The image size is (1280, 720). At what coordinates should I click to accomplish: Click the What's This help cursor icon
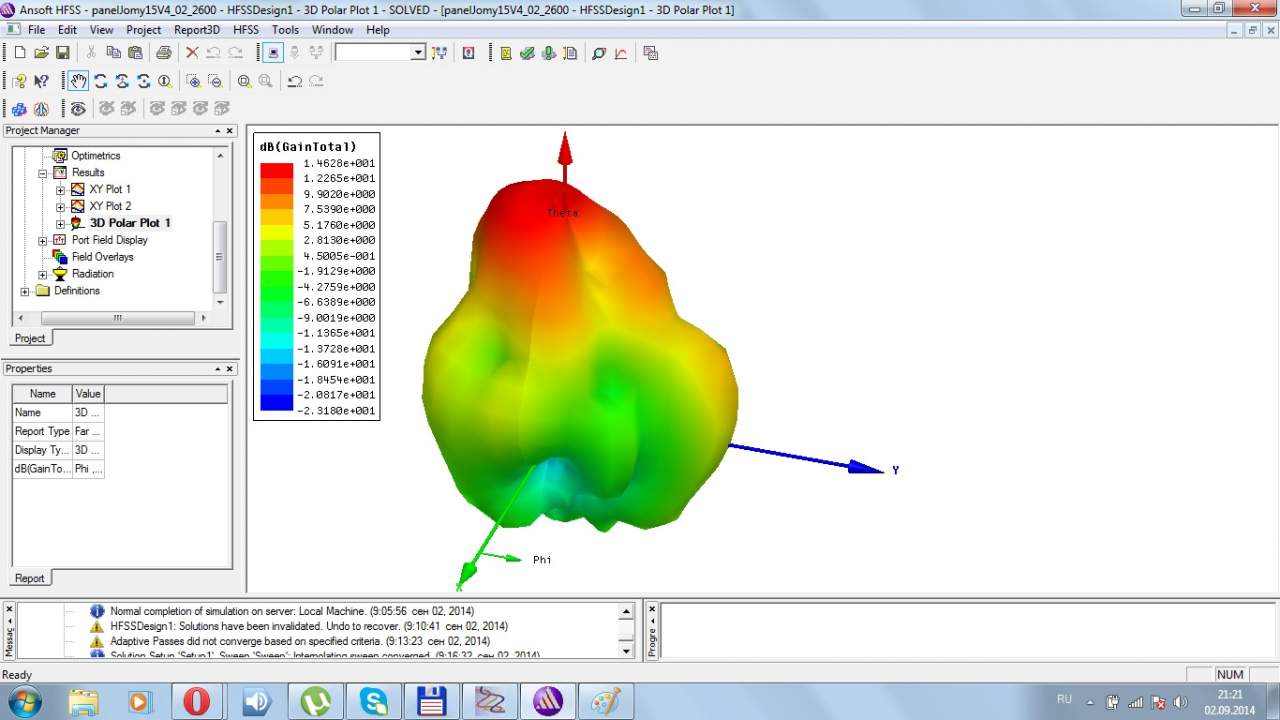41,81
